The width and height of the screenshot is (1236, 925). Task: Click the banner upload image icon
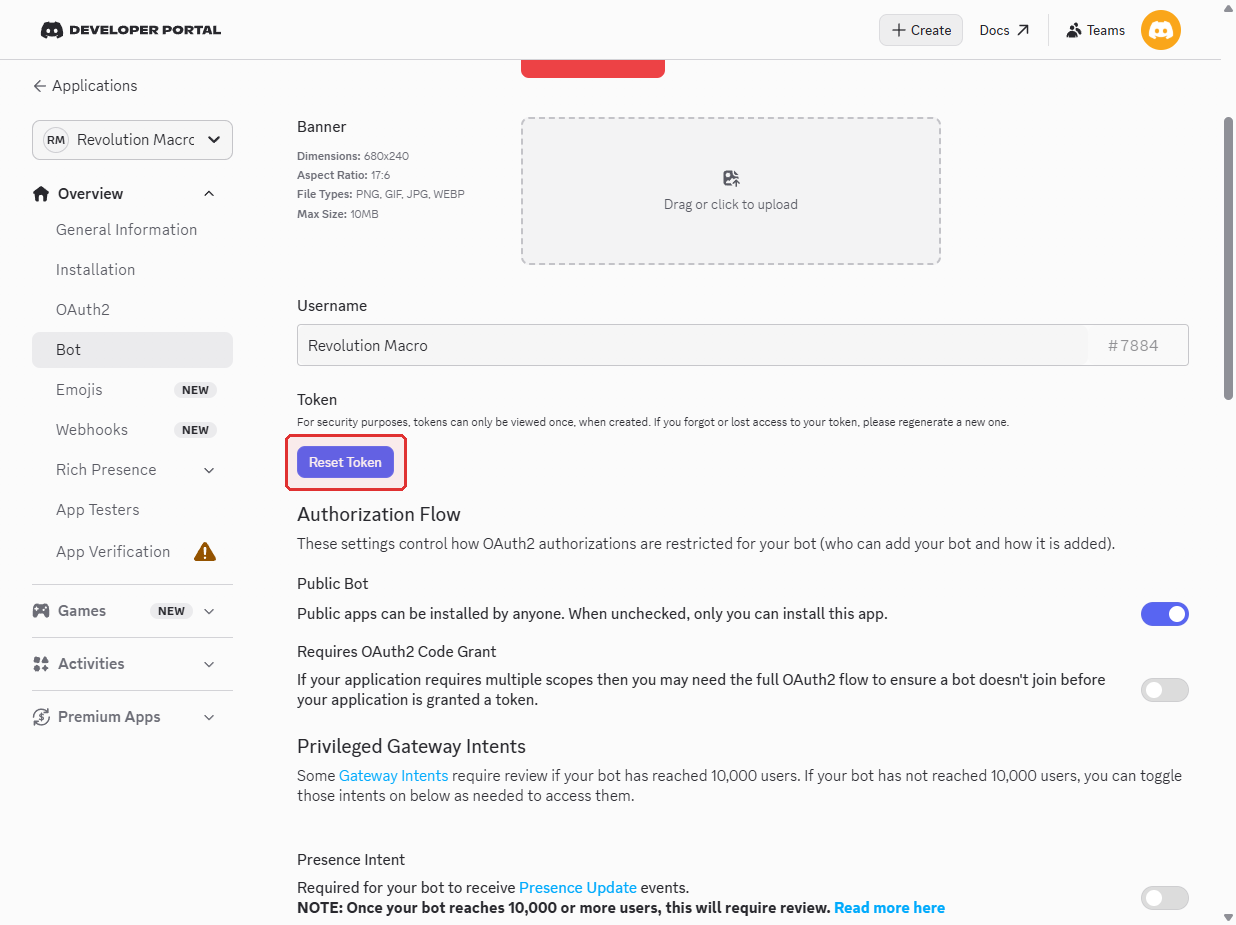pos(731,179)
